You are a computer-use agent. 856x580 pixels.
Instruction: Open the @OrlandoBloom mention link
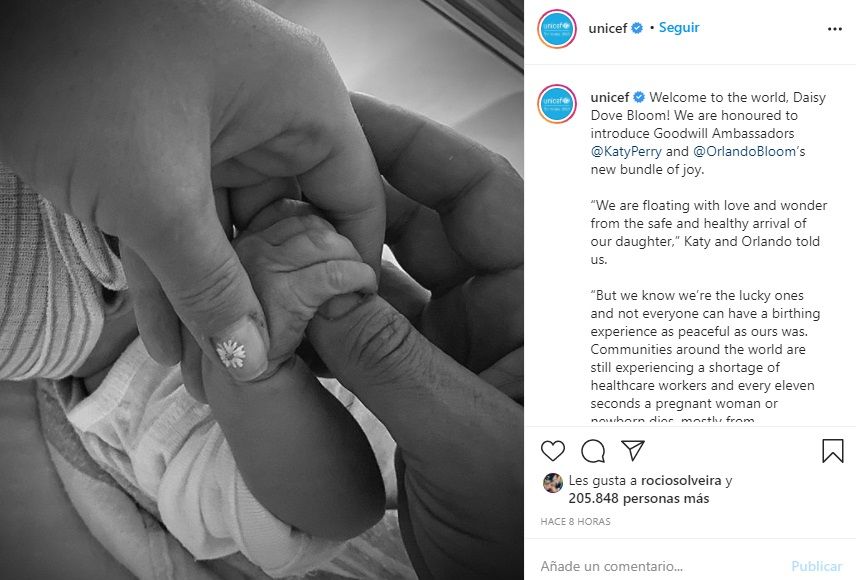click(745, 151)
